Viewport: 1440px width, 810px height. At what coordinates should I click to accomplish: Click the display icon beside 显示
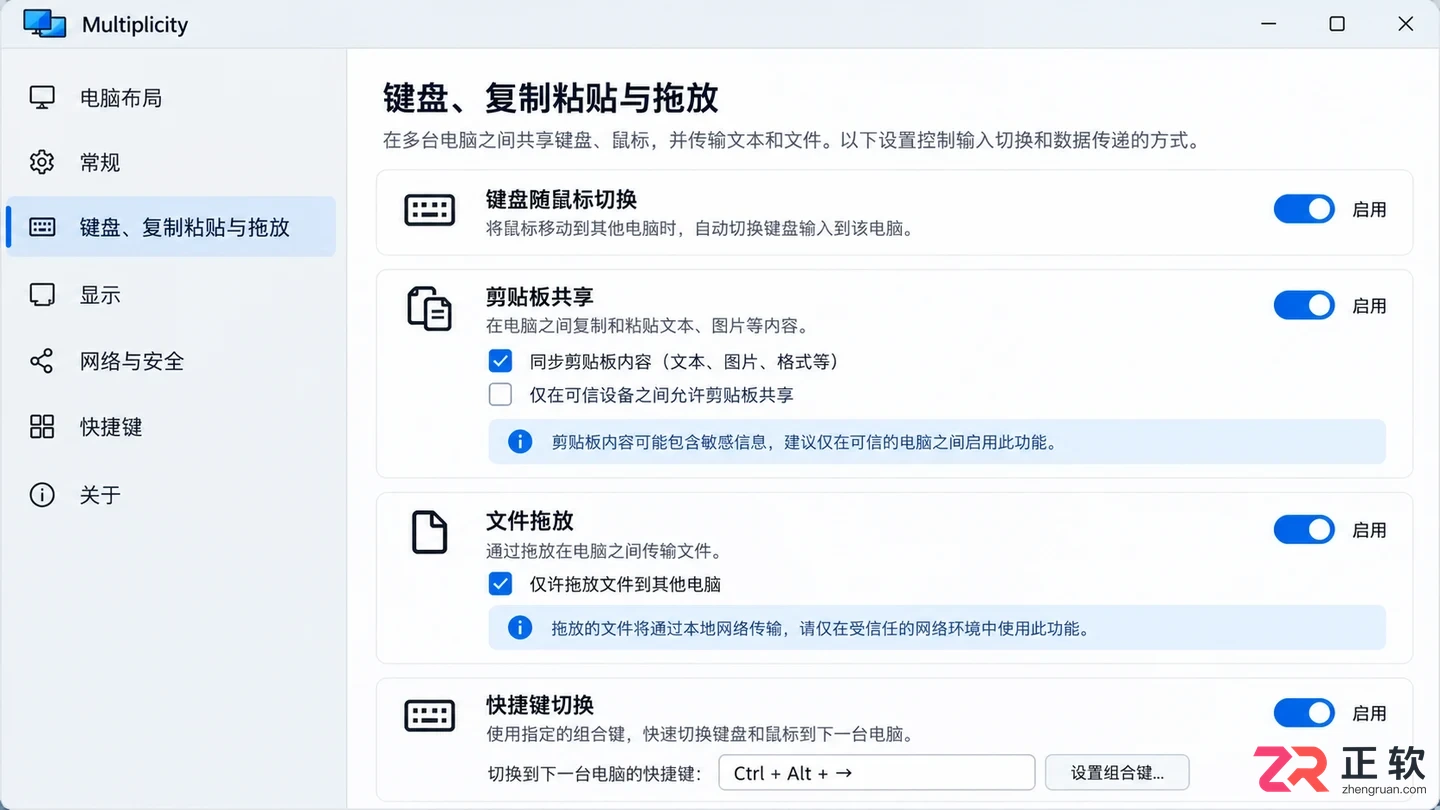(42, 295)
